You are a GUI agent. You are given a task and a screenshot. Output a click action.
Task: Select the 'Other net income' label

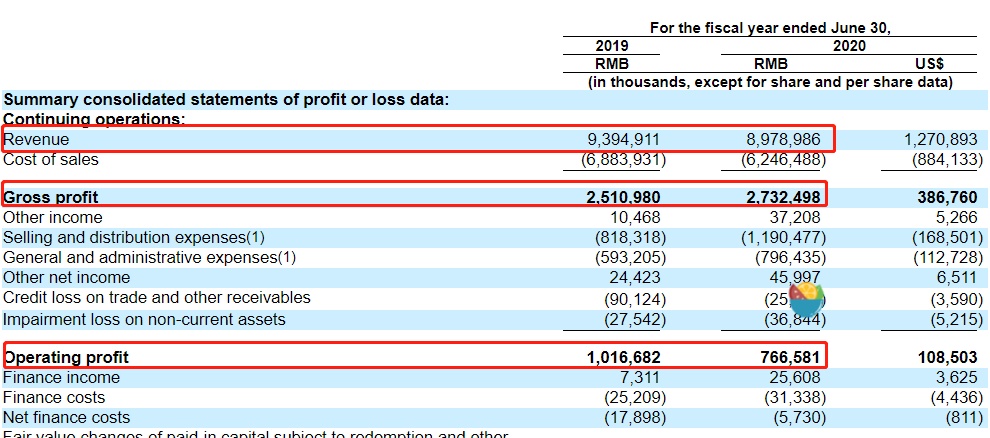[x=66, y=278]
